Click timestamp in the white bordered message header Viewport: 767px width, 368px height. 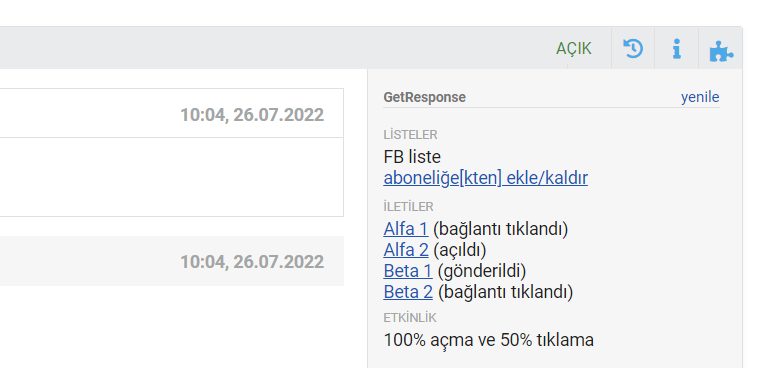click(x=252, y=115)
